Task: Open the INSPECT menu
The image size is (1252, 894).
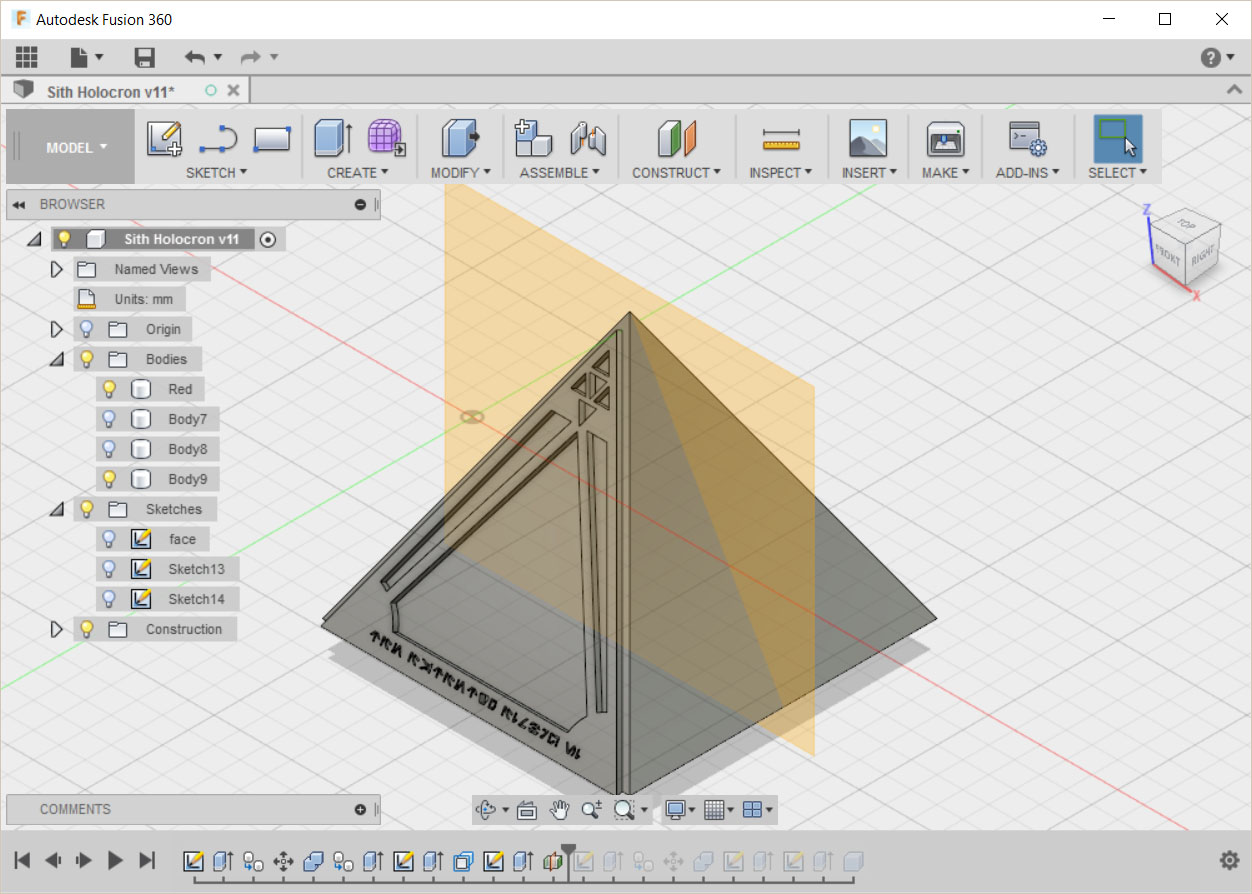Action: pyautogui.click(x=781, y=172)
